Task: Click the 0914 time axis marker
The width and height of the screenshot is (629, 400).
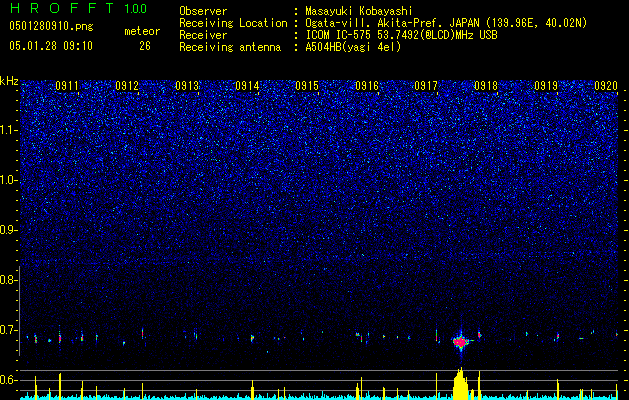Action: pyautogui.click(x=247, y=86)
